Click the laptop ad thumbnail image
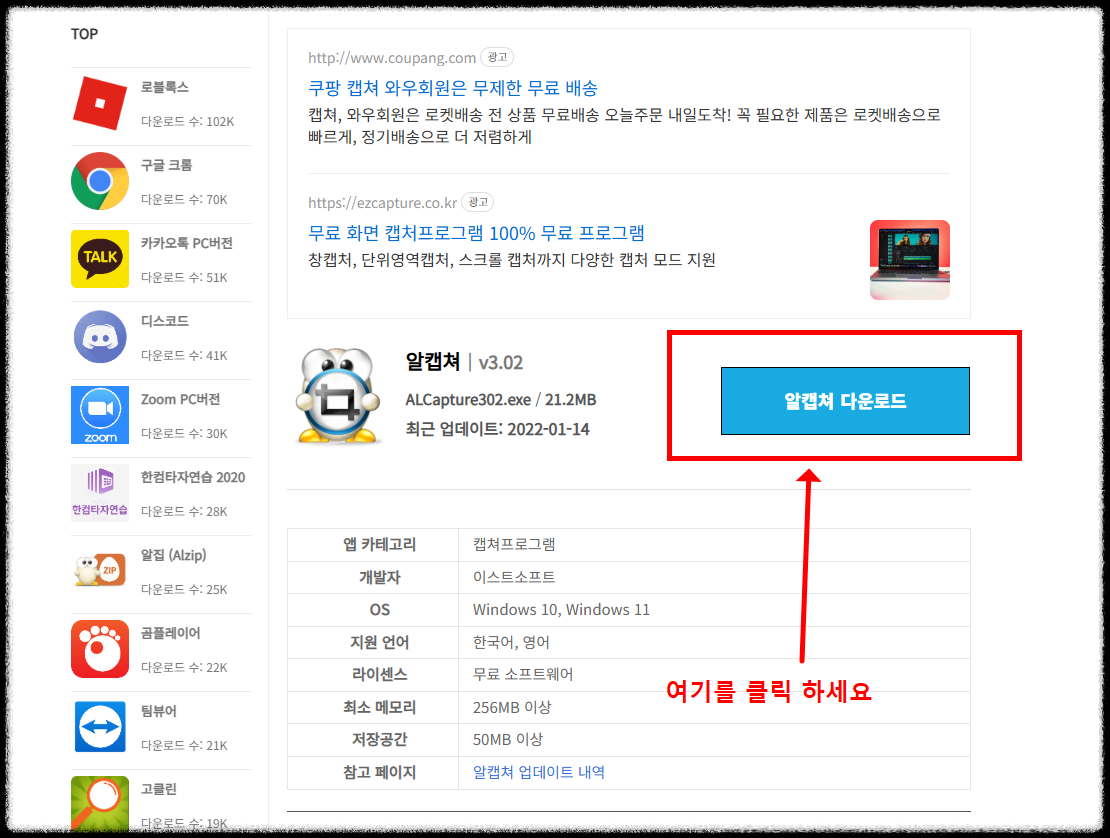1110x838 pixels. point(910,260)
